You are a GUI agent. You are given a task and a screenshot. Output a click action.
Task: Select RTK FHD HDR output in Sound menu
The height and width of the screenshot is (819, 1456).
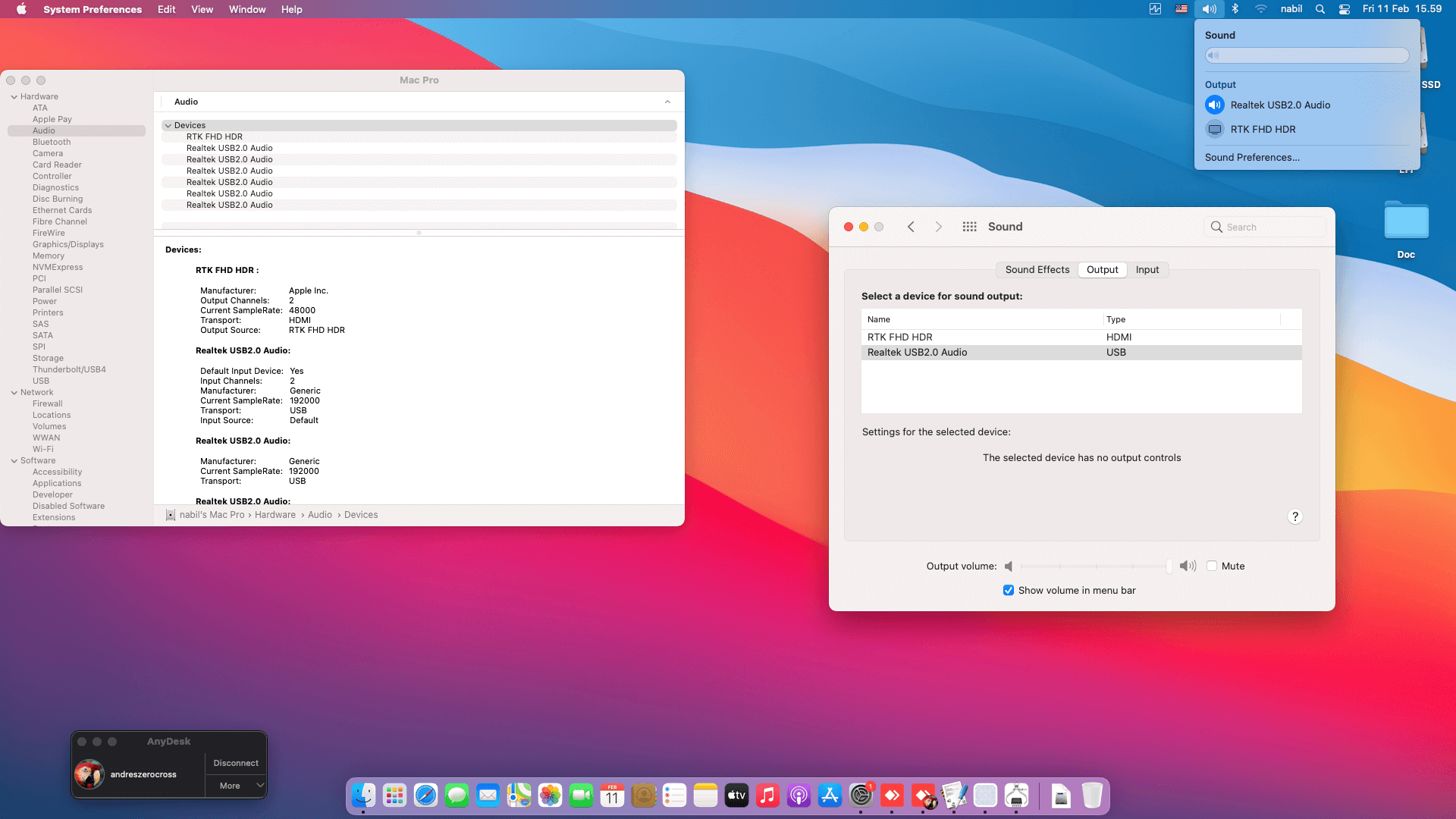click(1263, 130)
